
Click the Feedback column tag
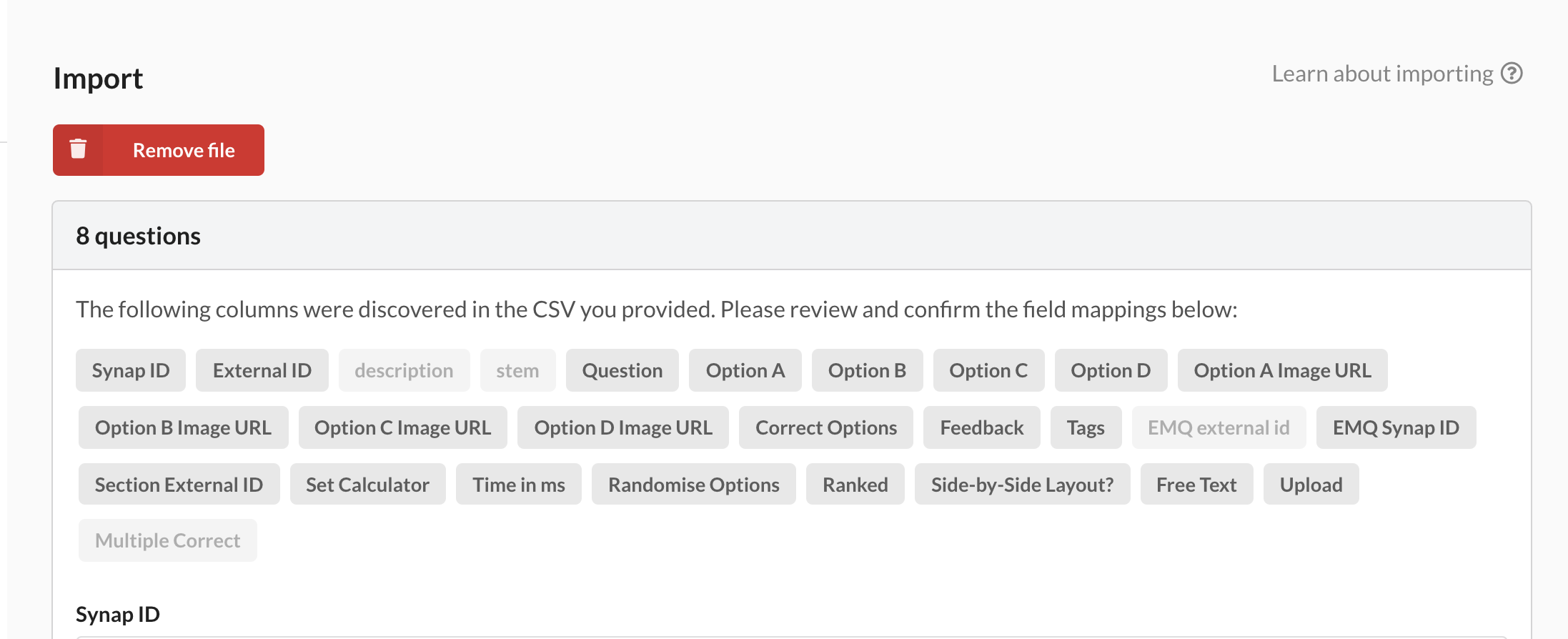coord(982,427)
